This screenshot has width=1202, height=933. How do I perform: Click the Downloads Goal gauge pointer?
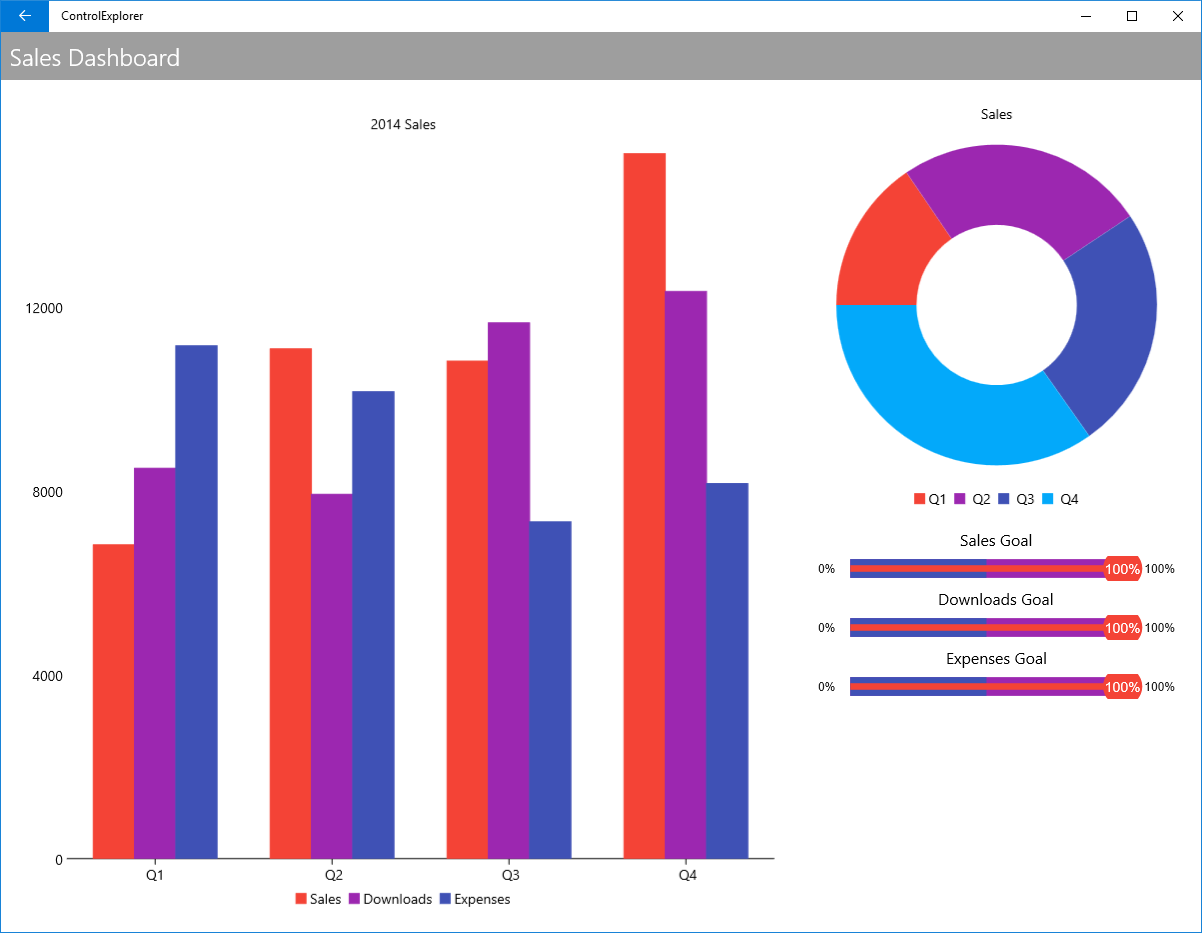click(x=1122, y=628)
